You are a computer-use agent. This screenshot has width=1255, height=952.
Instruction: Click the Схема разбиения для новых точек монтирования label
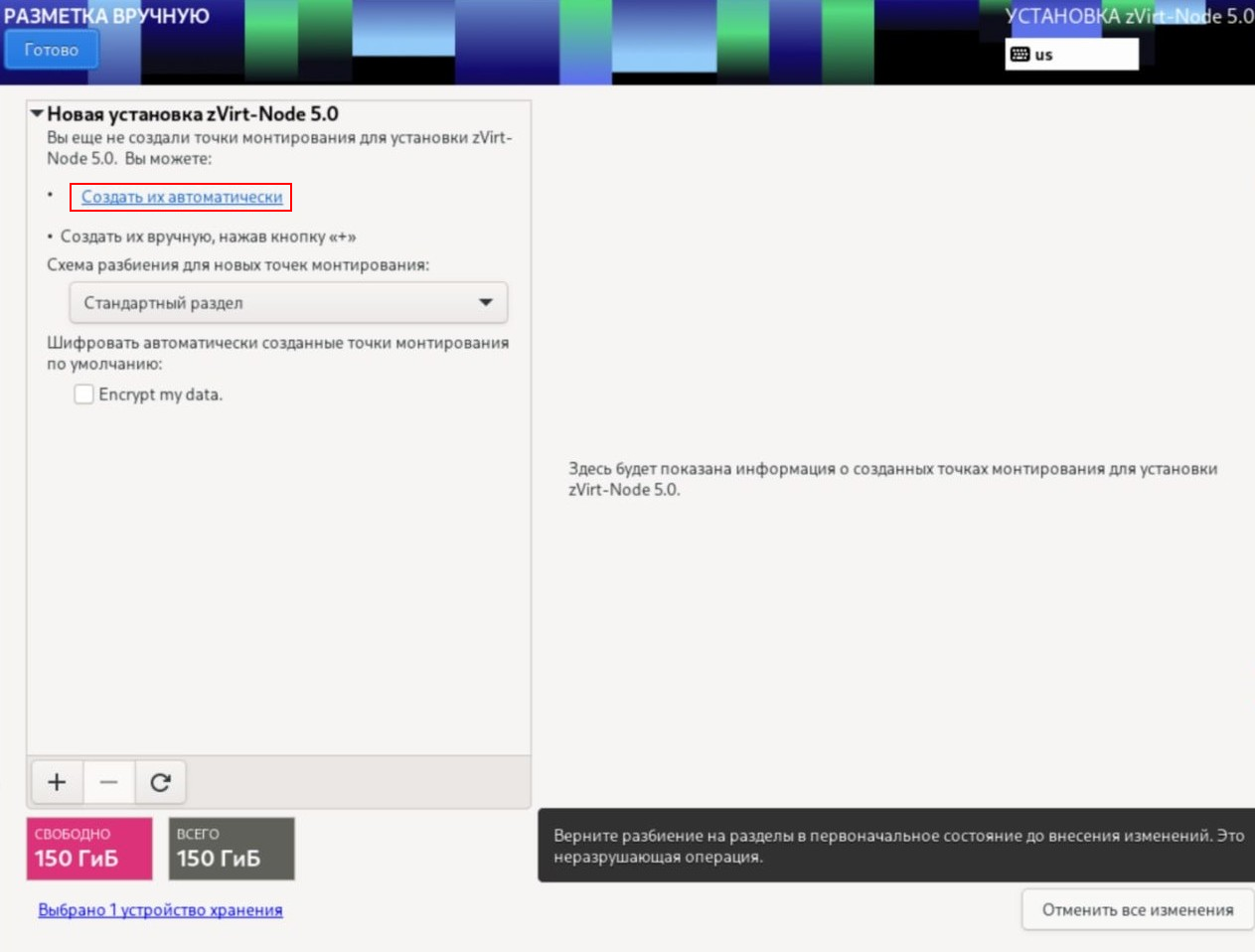238,265
